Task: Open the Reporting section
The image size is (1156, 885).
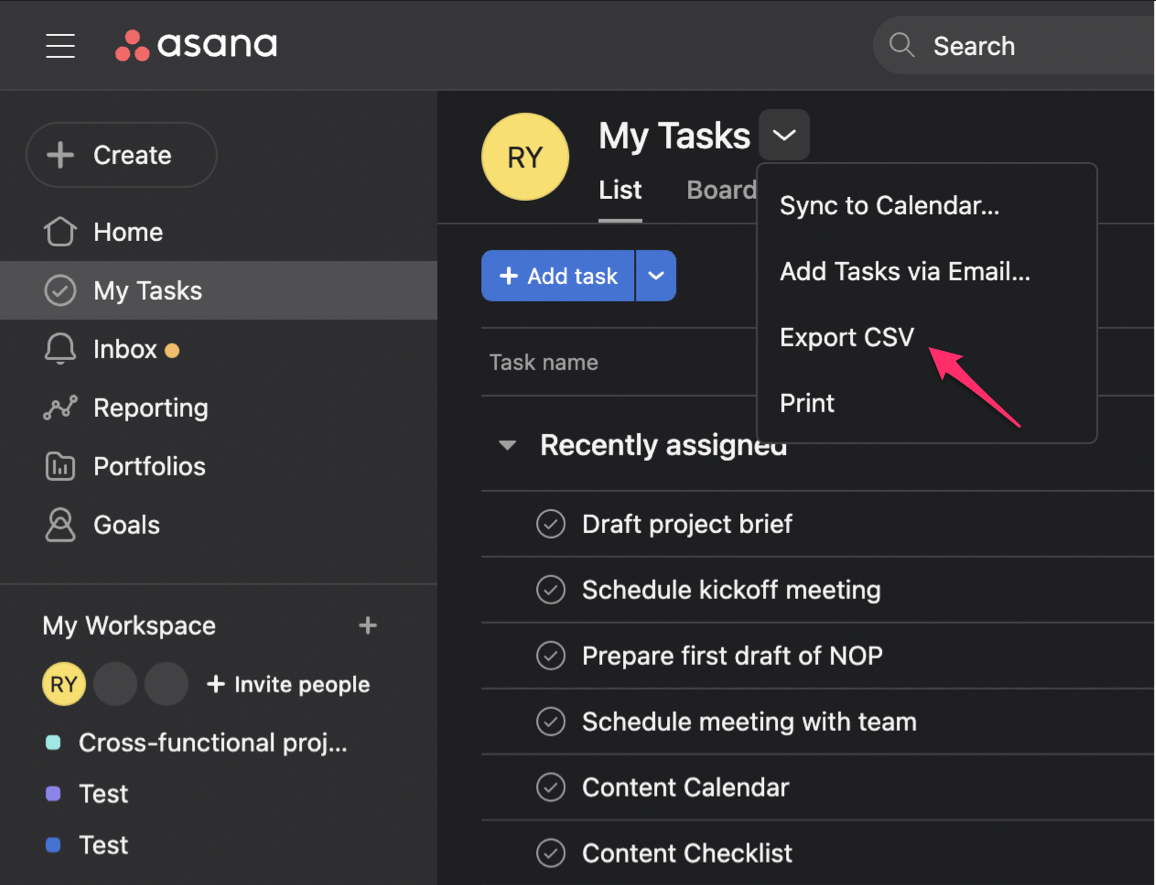Action: 150,408
